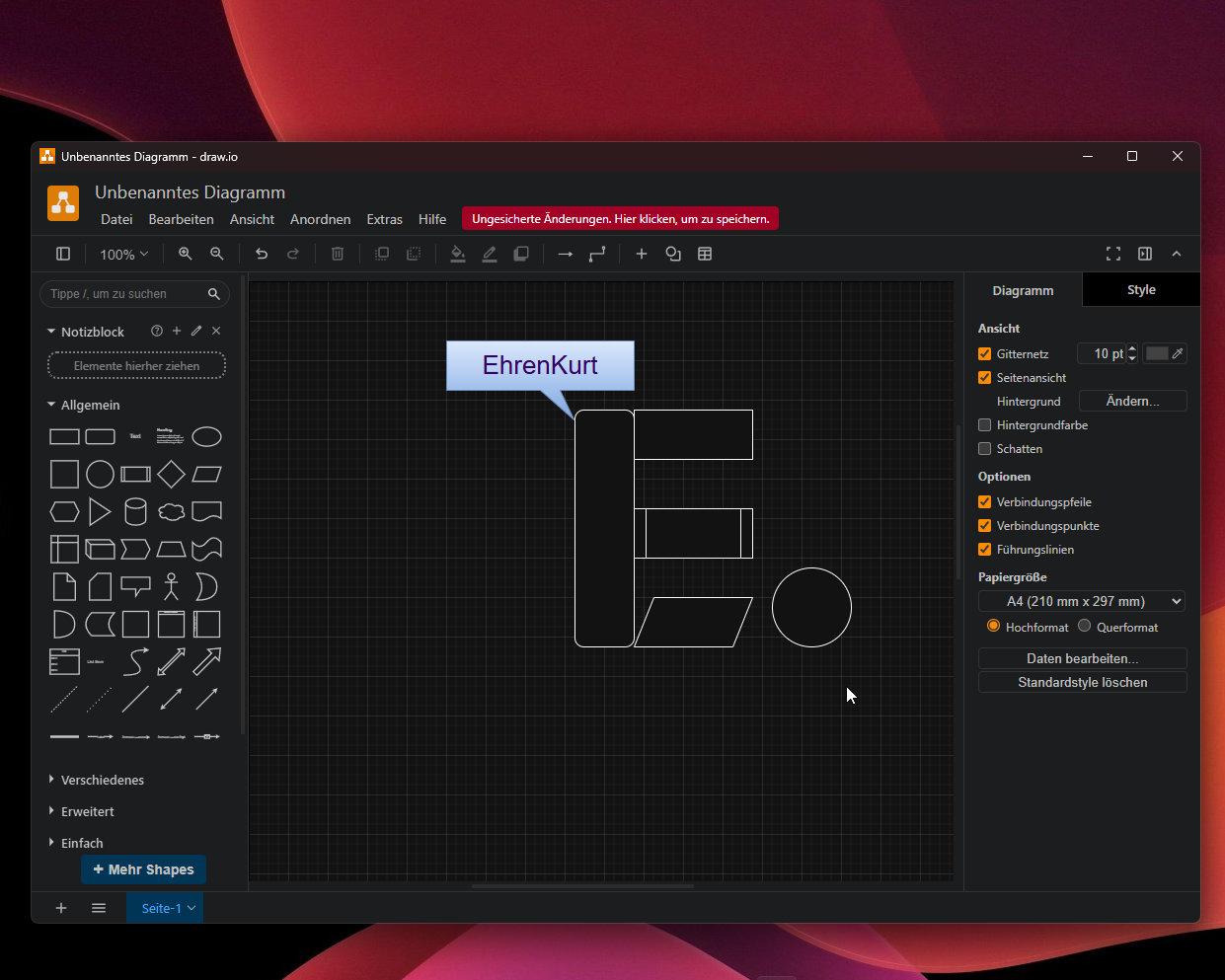
Task: Click the waypoints connector style icon
Action: (597, 254)
